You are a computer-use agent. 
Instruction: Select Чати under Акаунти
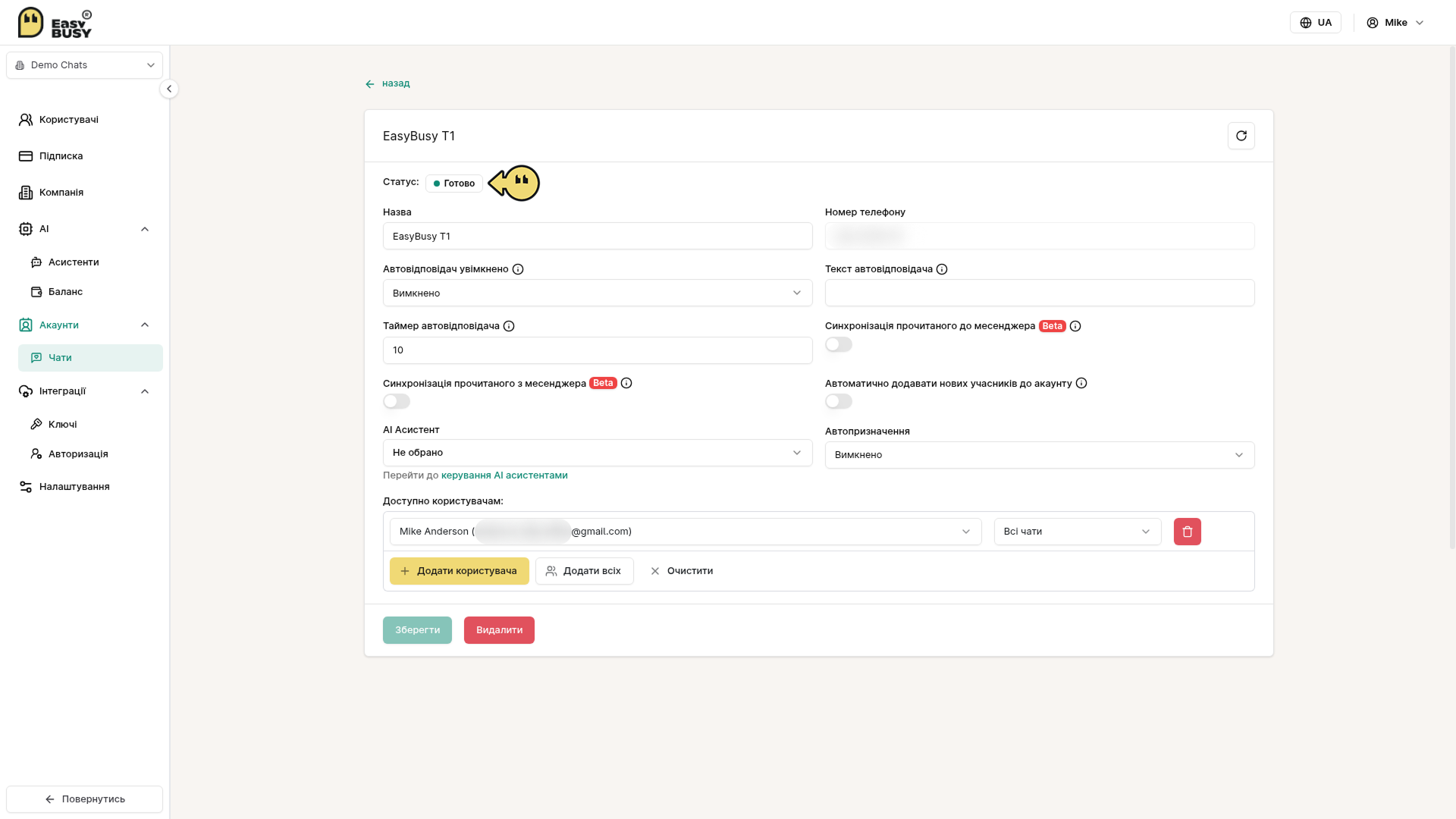(90, 358)
